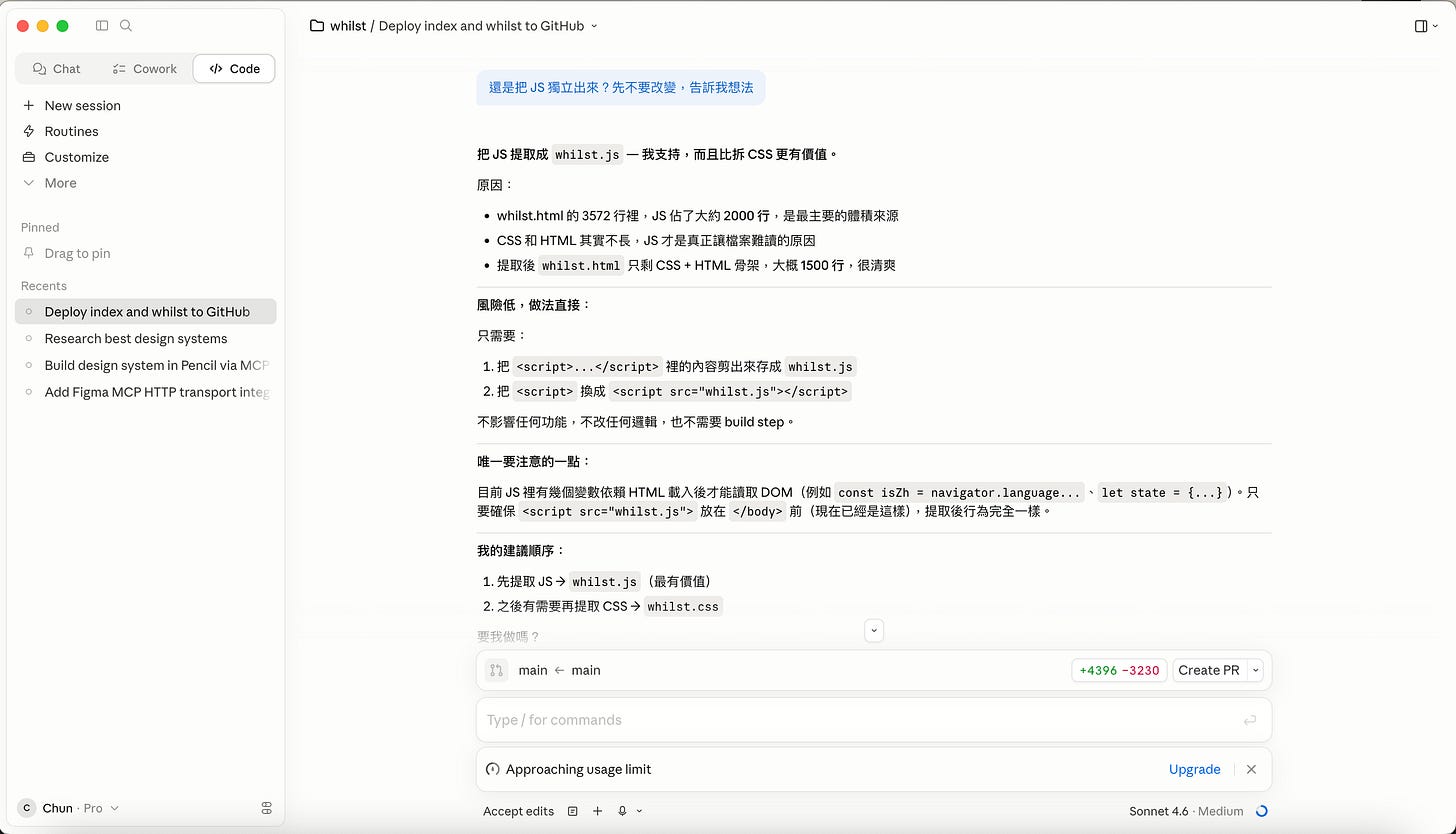This screenshot has height=834, width=1456.
Task: Click the '我的建議順序：' heading
Action: pos(522,551)
